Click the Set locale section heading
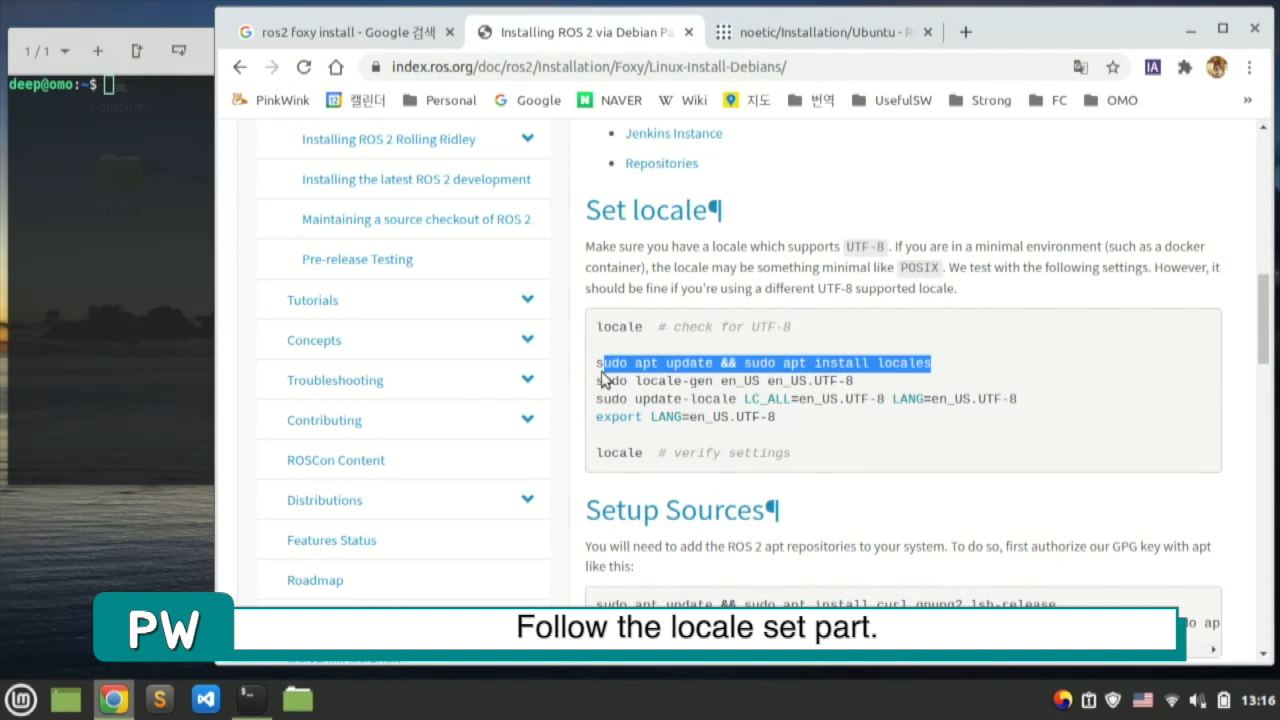 pyautogui.click(x=646, y=210)
